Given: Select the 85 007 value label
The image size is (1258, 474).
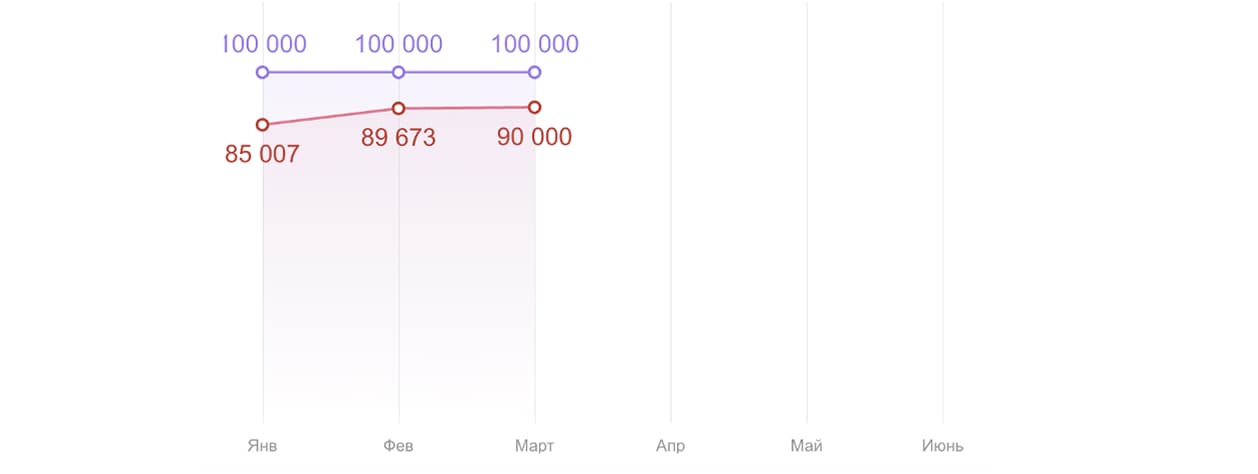Looking at the screenshot, I should pyautogui.click(x=262, y=155).
